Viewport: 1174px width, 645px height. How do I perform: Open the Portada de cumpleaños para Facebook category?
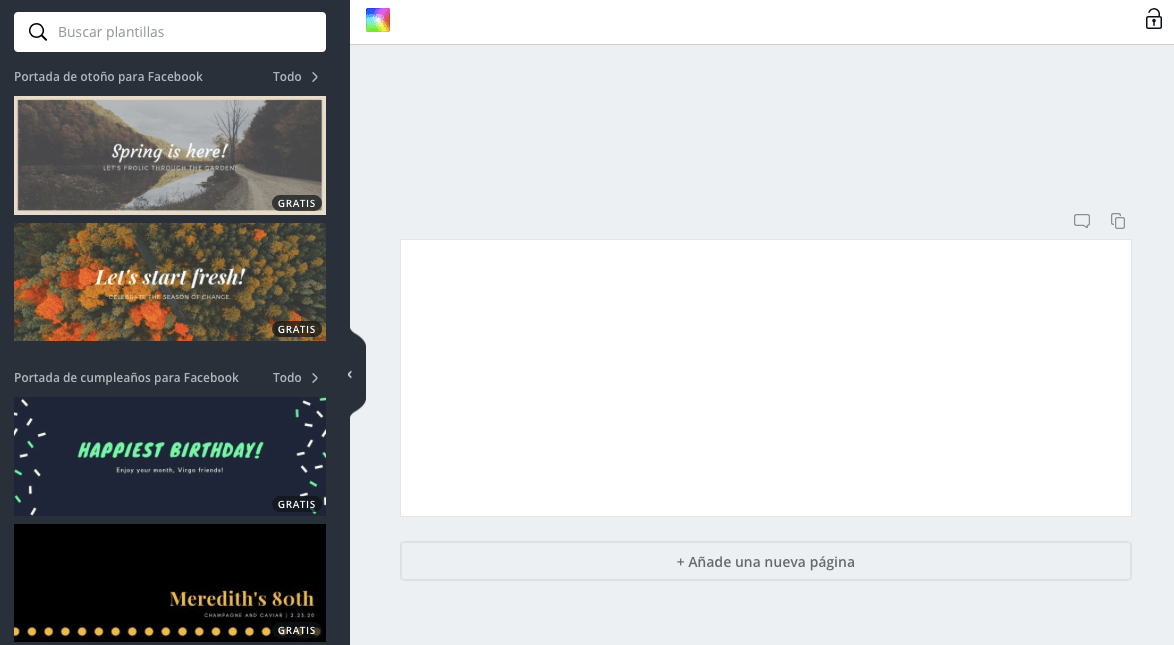[x=126, y=378]
